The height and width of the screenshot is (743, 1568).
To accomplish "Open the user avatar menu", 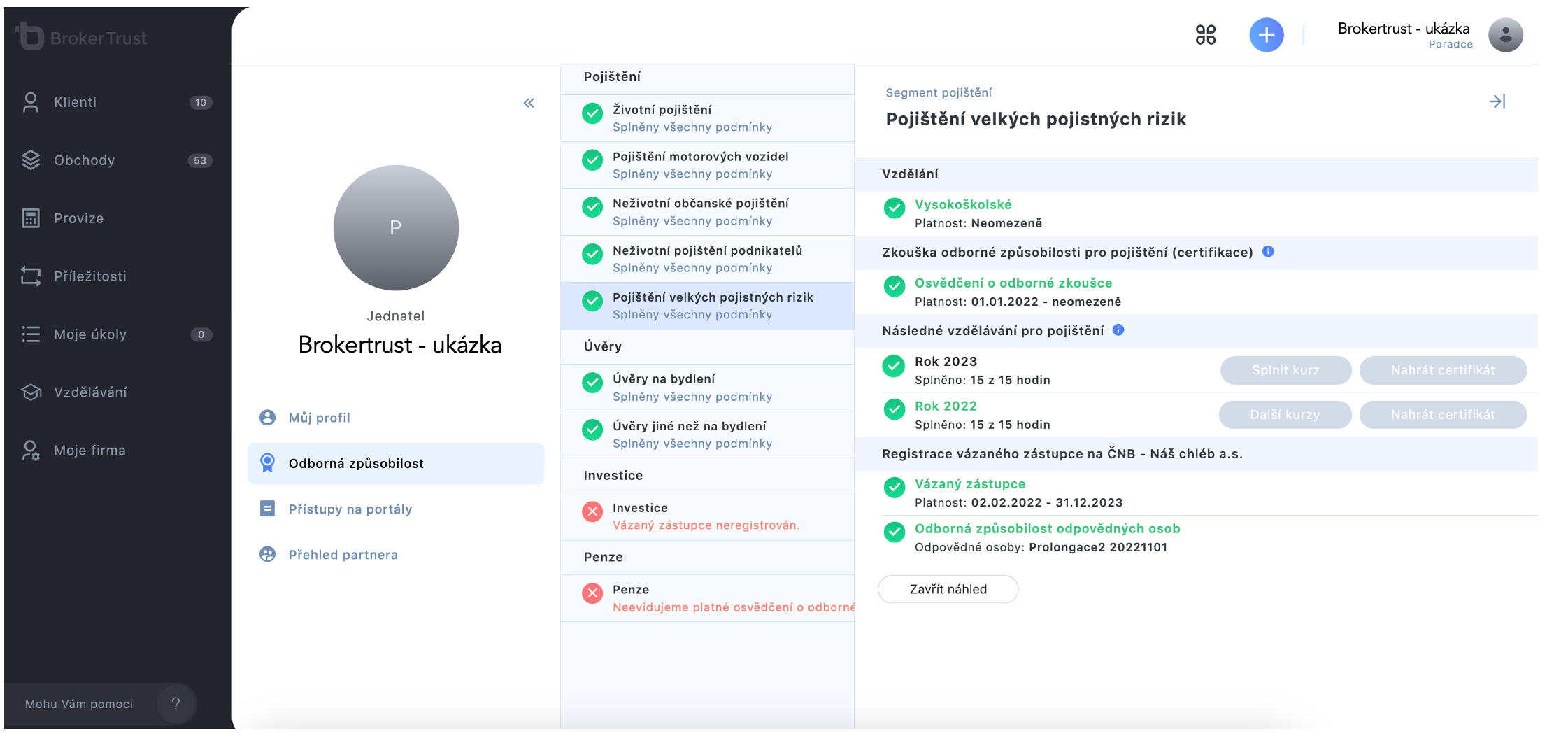I will coord(1506,35).
